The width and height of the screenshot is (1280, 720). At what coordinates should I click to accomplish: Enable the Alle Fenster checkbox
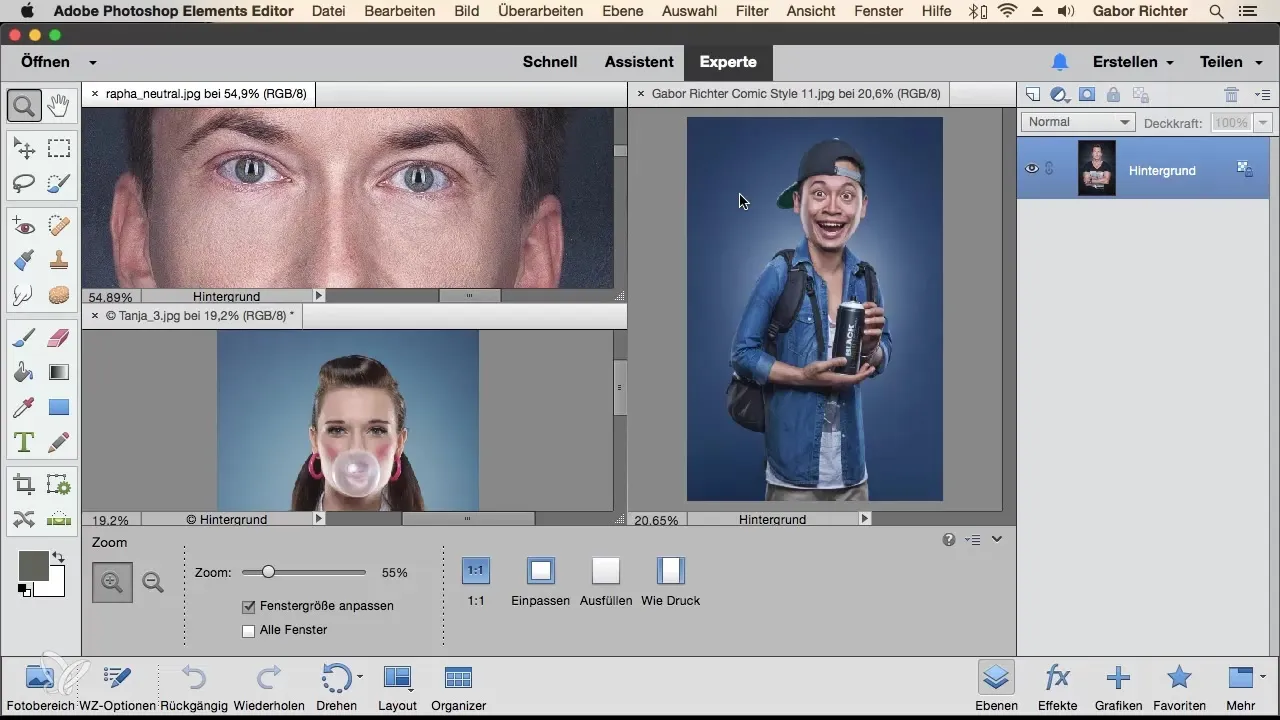(248, 630)
